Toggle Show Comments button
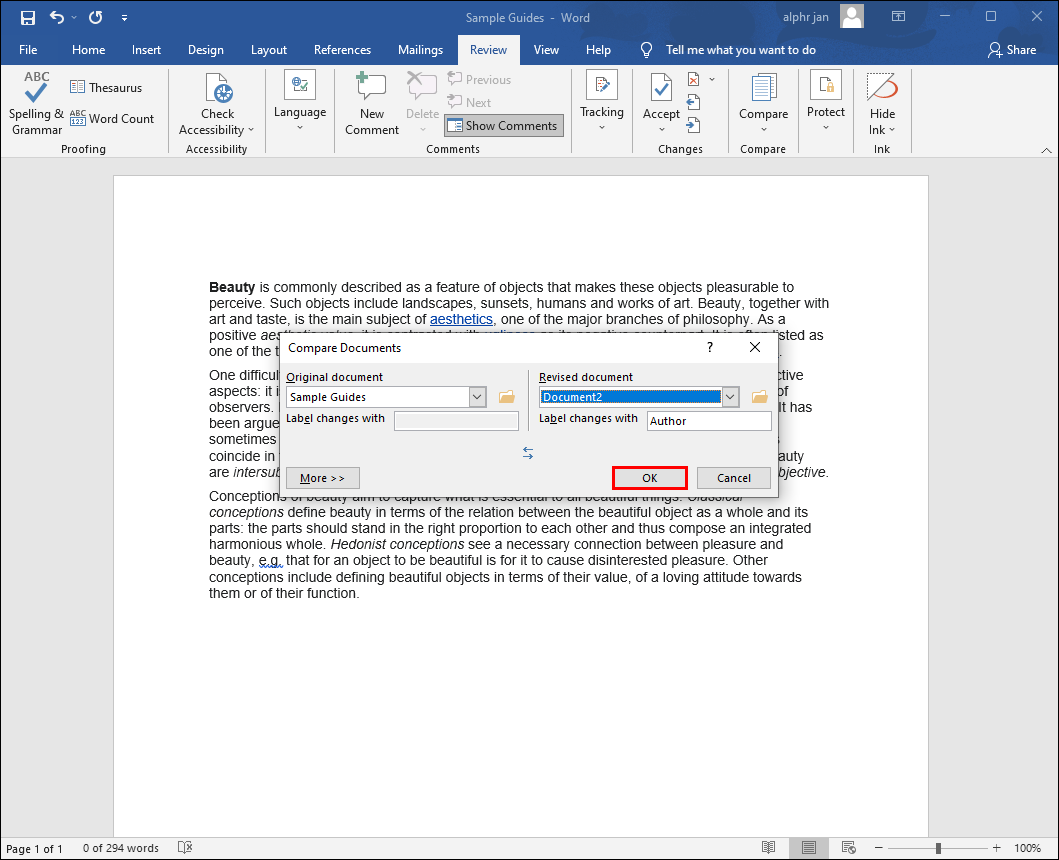Screen dimensions: 1059x860 click(x=503, y=126)
